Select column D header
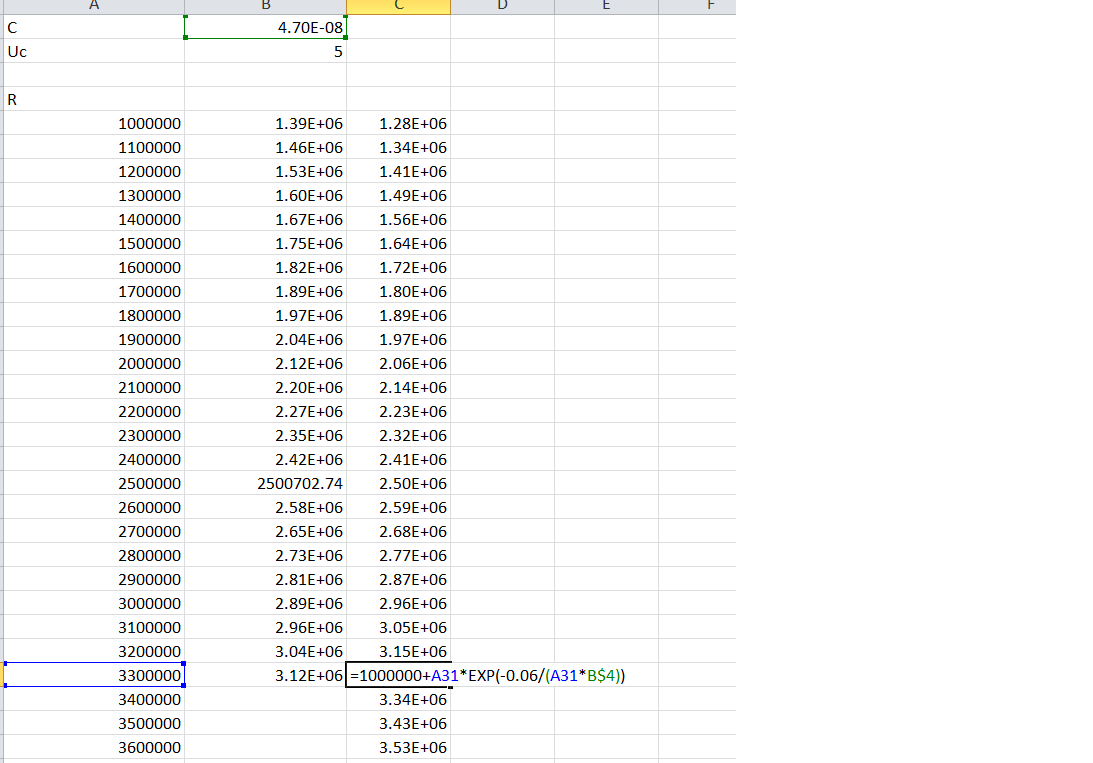The image size is (1093, 763). (502, 6)
